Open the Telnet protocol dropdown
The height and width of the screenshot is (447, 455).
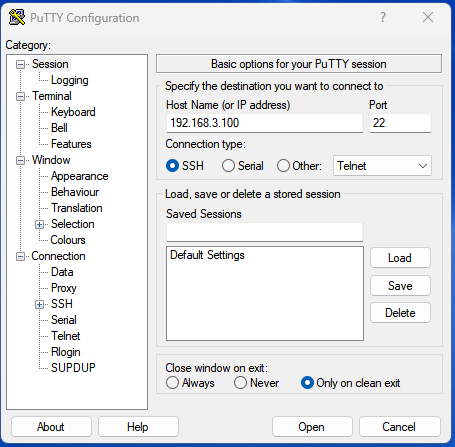coord(382,166)
